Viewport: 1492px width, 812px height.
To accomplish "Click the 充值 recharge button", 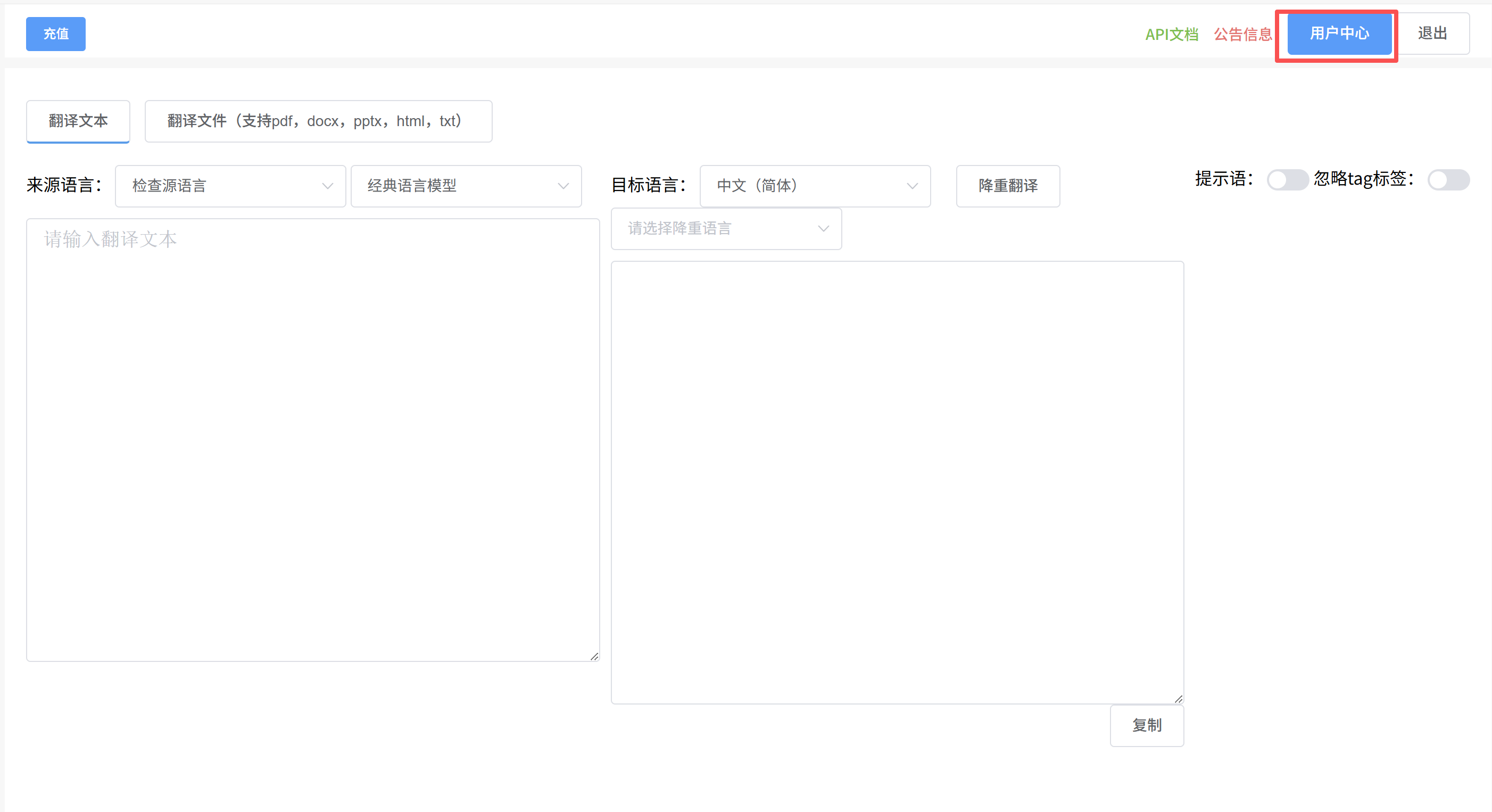I will (x=55, y=34).
